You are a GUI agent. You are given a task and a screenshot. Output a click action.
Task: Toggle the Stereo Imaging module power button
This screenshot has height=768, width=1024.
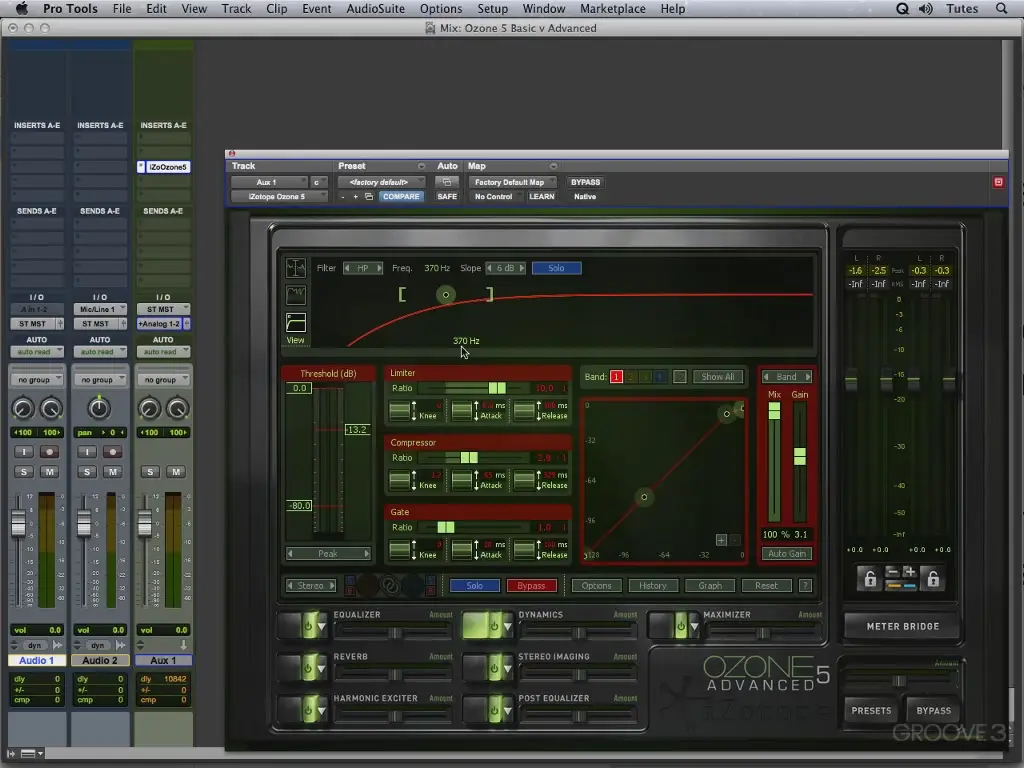(x=494, y=668)
